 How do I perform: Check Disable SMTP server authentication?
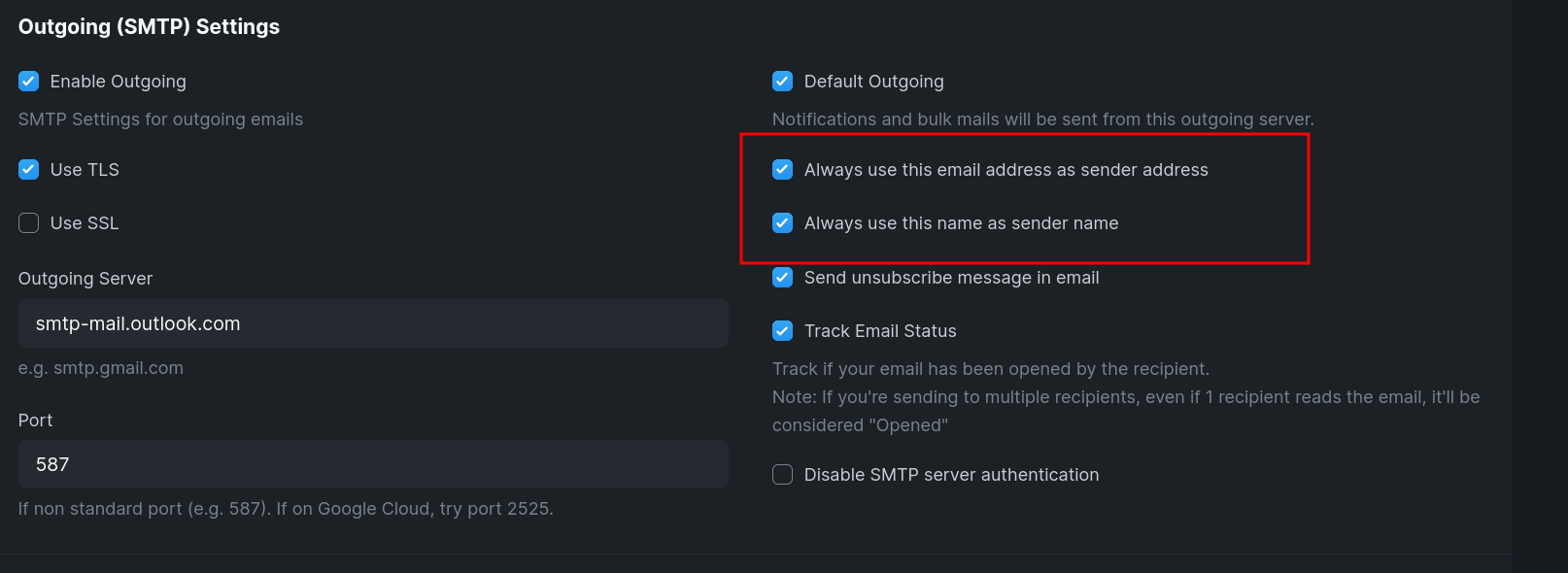tap(783, 475)
